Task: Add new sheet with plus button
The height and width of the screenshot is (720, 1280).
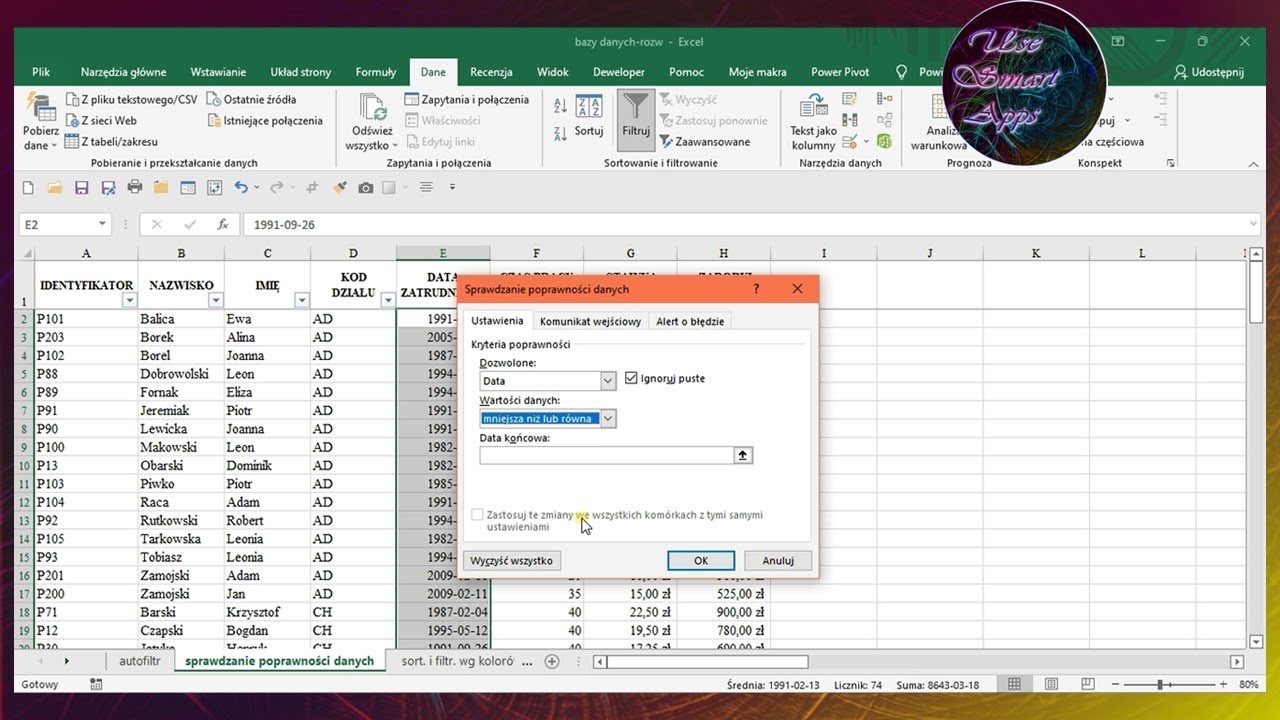Action: point(551,661)
